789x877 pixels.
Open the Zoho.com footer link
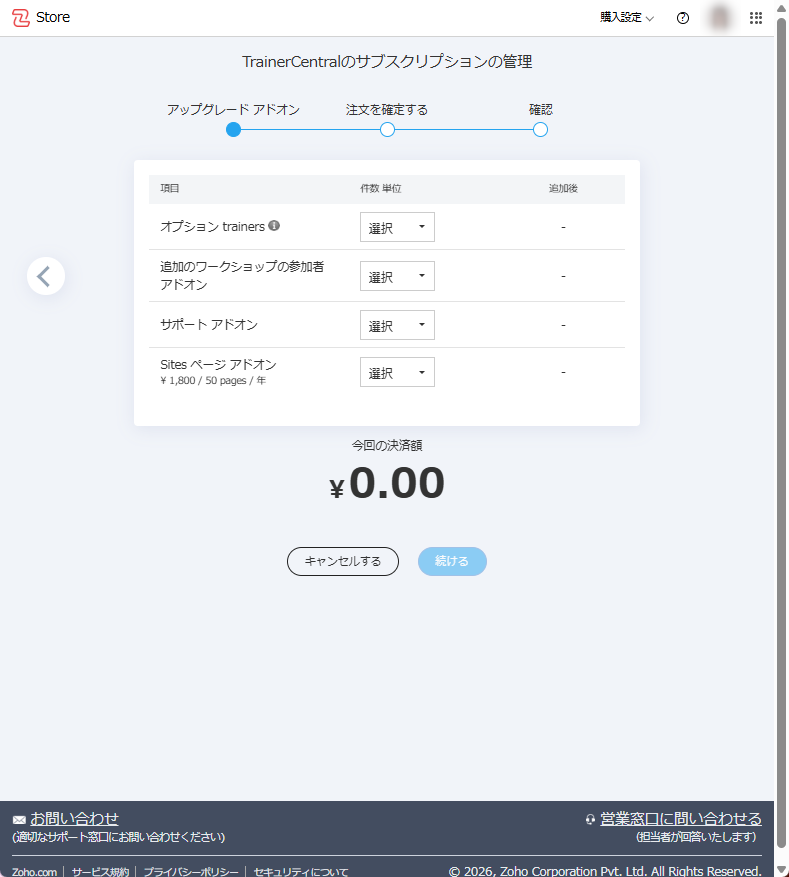[x=35, y=871]
